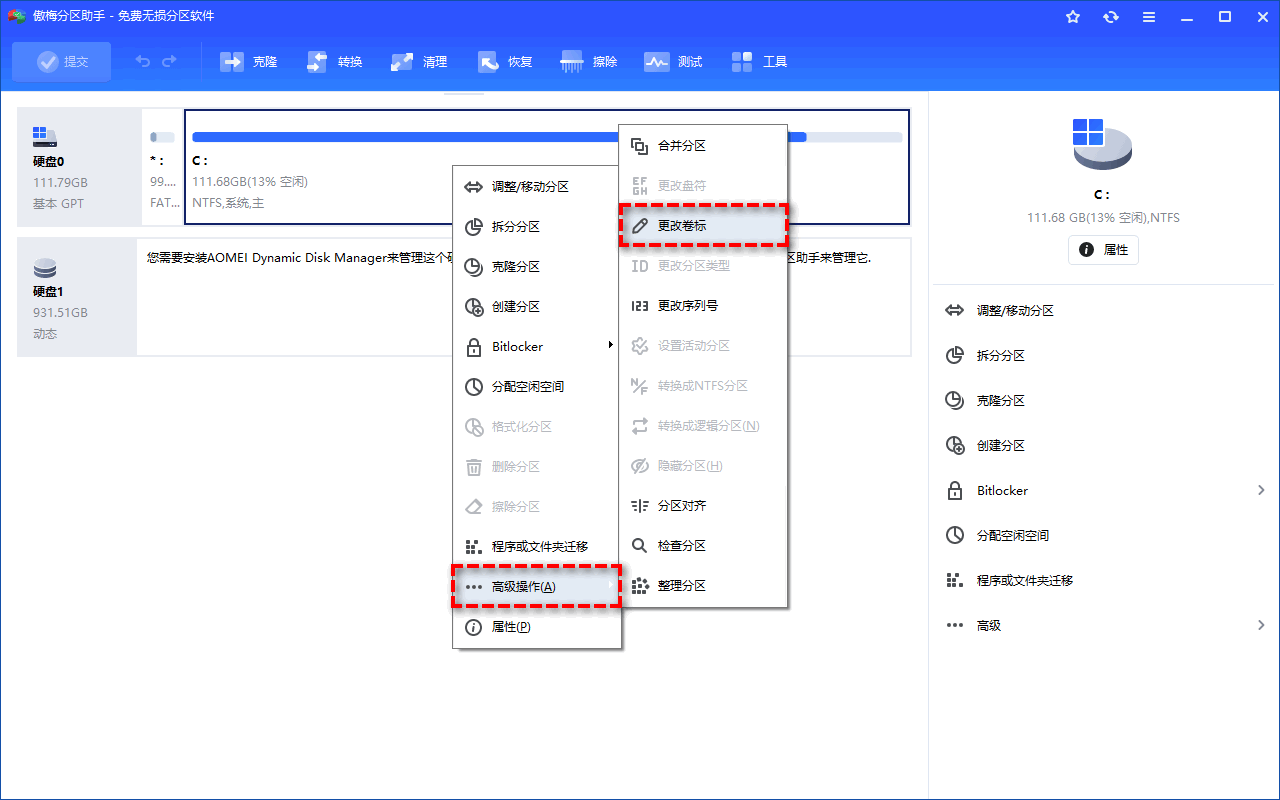Click the refresh icon in title bar

[x=1111, y=17]
